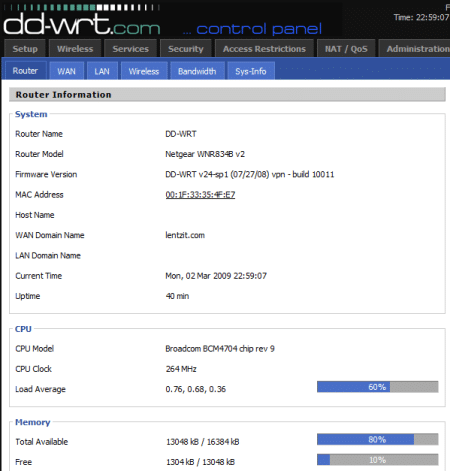The height and width of the screenshot is (471, 450).
Task: Click the Host Name label
Action: pos(35,215)
